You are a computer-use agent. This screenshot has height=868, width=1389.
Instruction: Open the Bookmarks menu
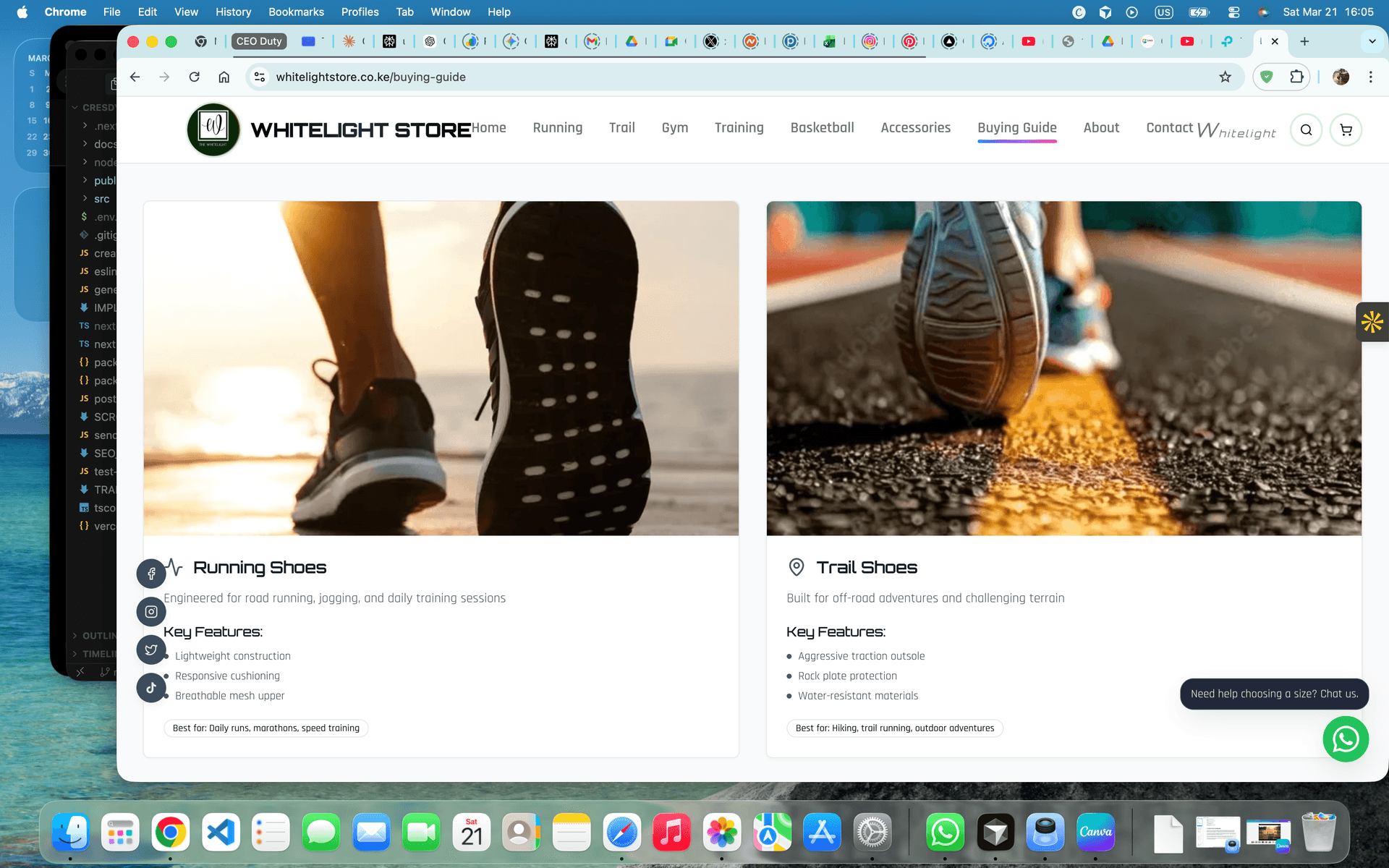pos(296,12)
